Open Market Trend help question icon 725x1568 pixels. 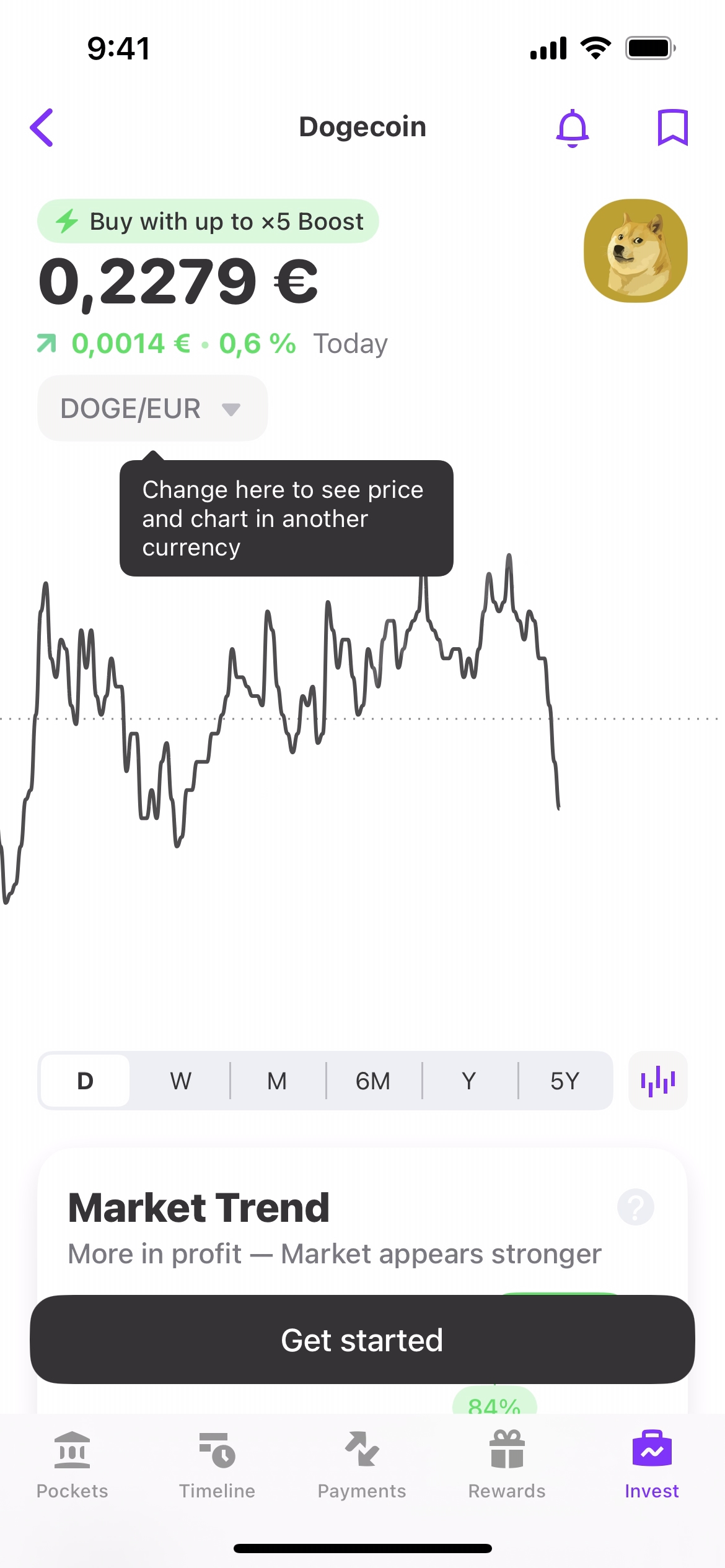(635, 1206)
